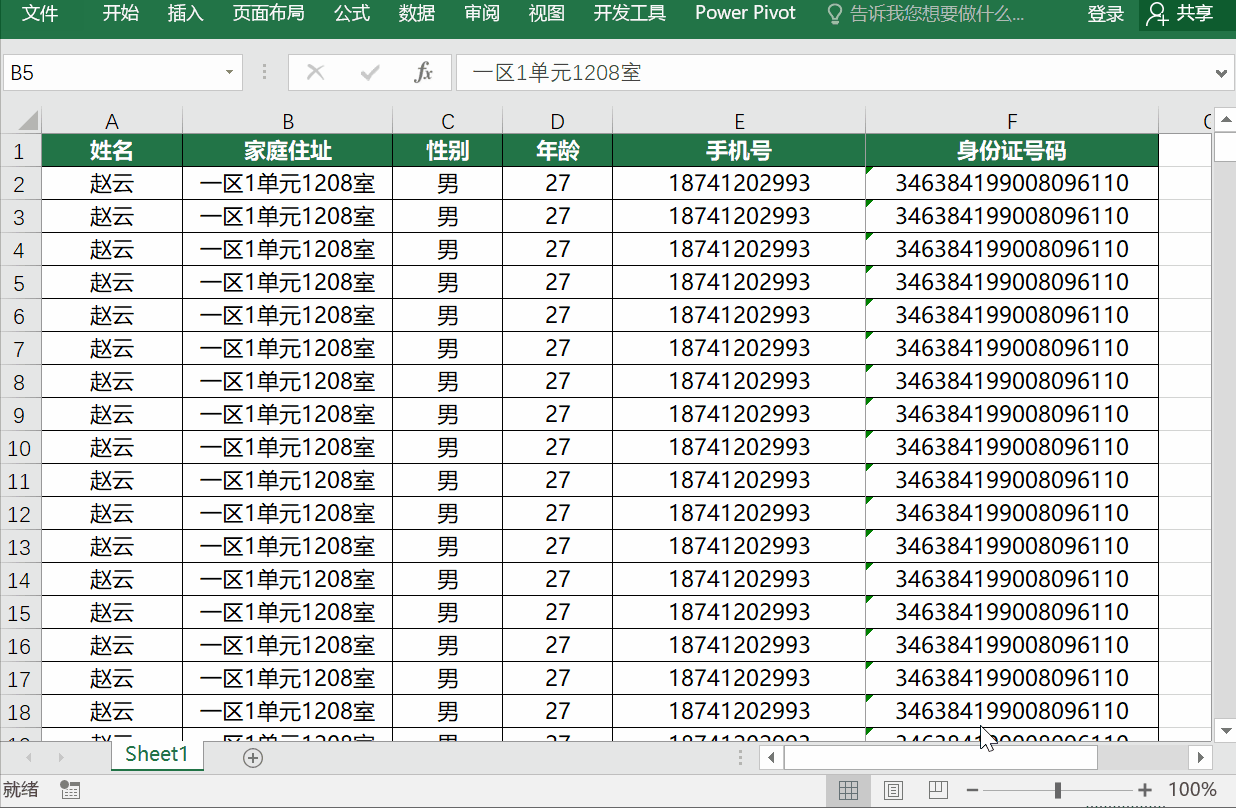Screen dimensions: 1236x808
Task: Open Page Break Preview from status bar
Action: click(938, 790)
